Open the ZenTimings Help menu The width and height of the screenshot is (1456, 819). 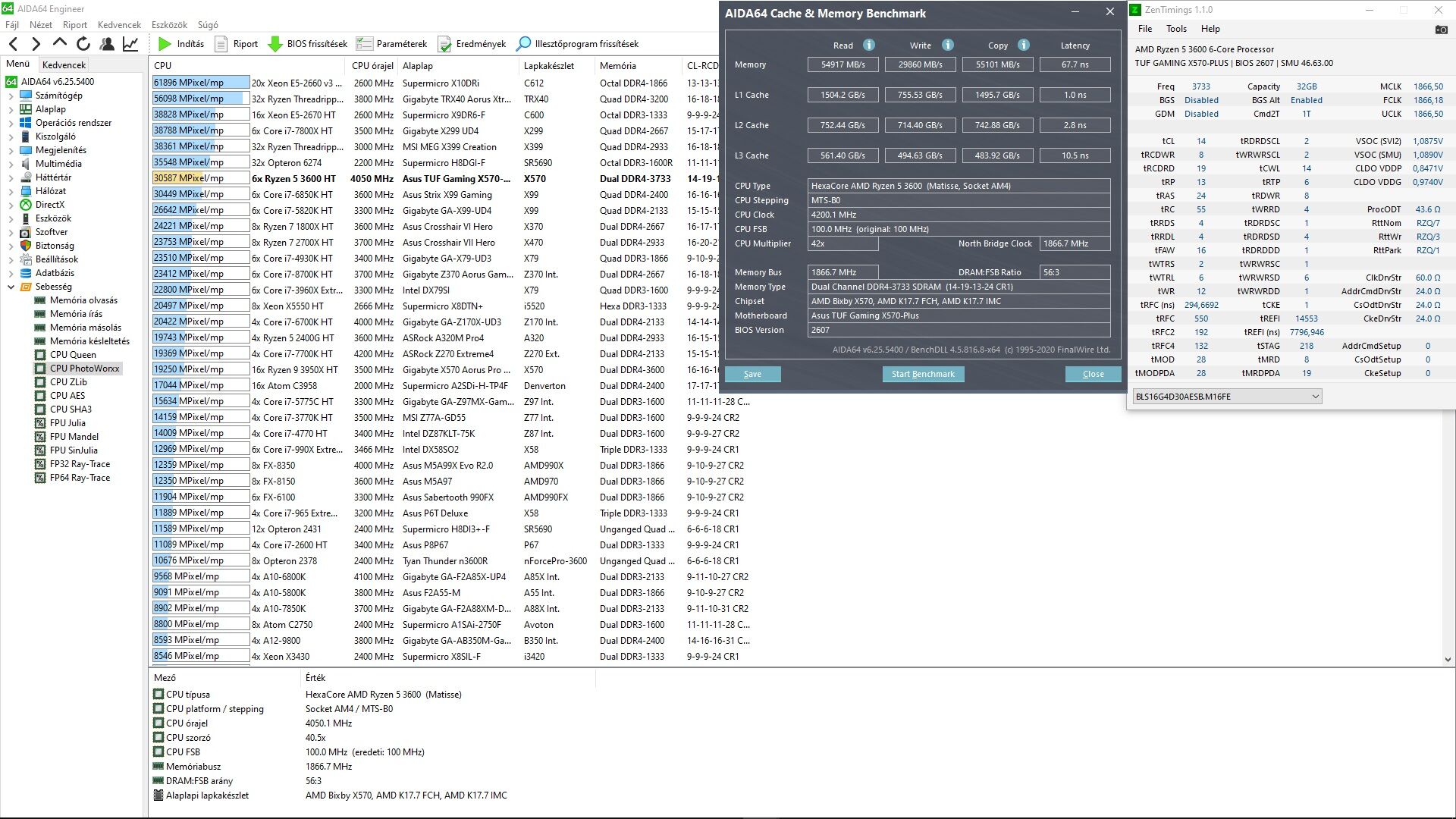tap(1210, 29)
